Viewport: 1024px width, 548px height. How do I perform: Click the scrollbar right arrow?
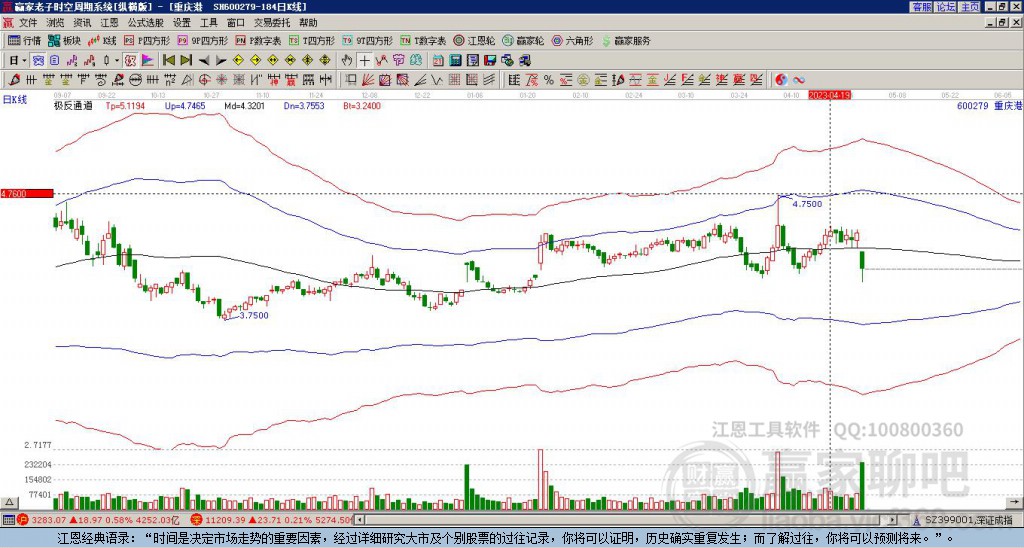[892, 520]
